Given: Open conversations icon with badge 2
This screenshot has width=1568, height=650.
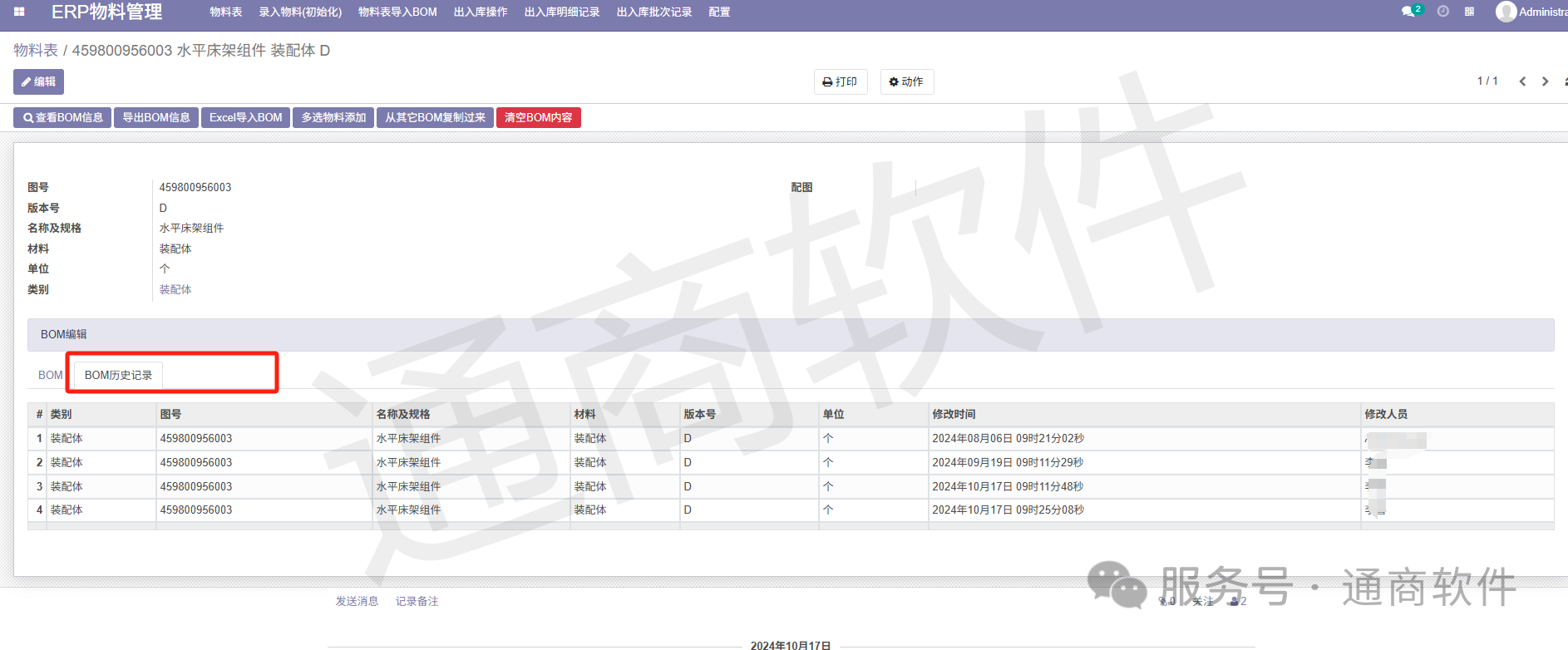Looking at the screenshot, I should pos(1409,12).
